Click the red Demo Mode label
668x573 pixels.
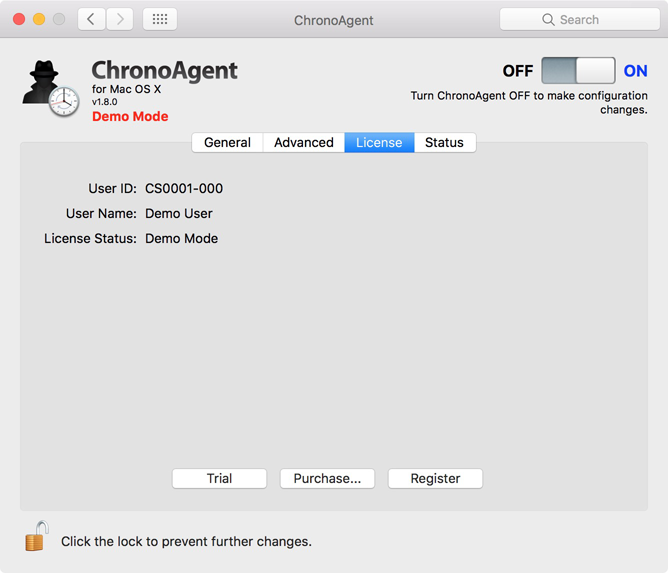click(130, 116)
